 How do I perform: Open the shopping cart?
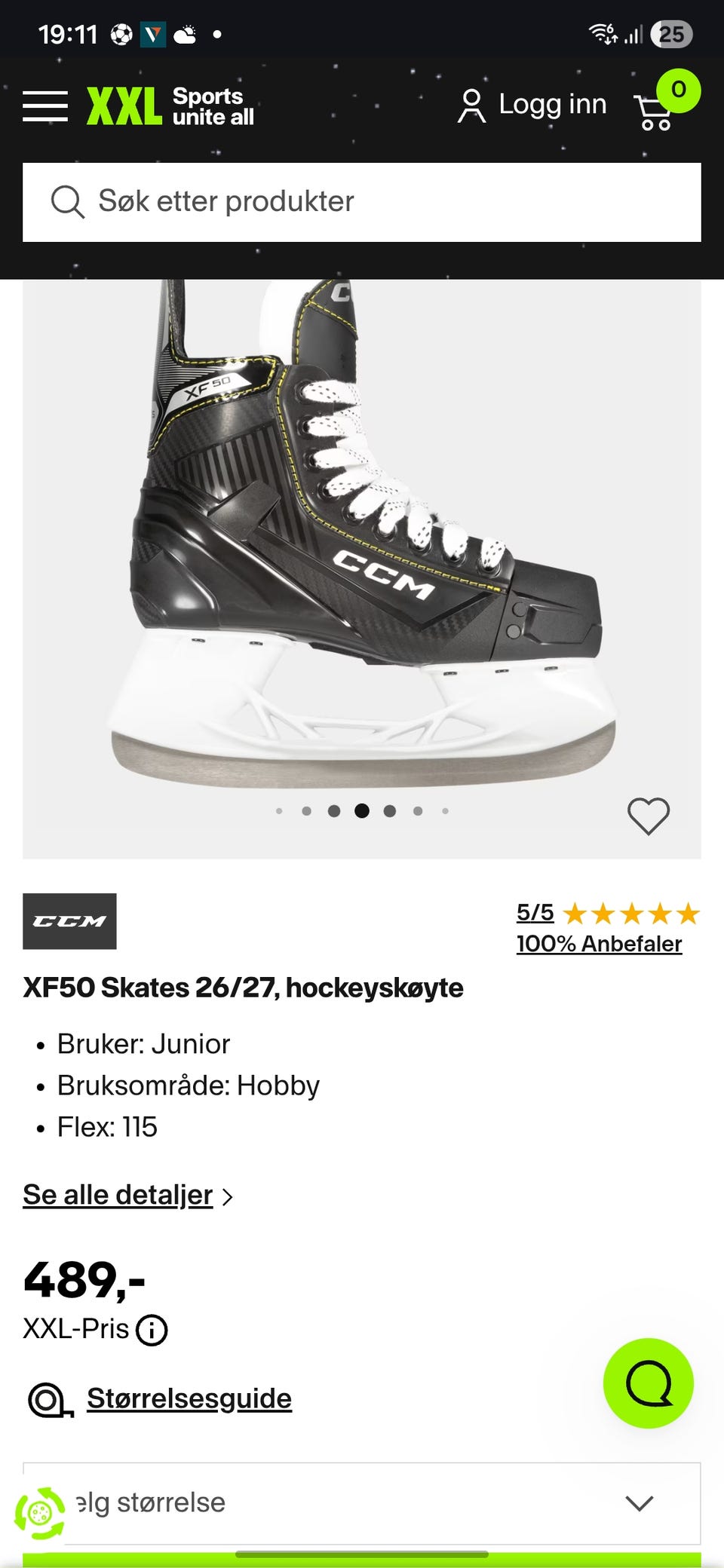coord(655,112)
